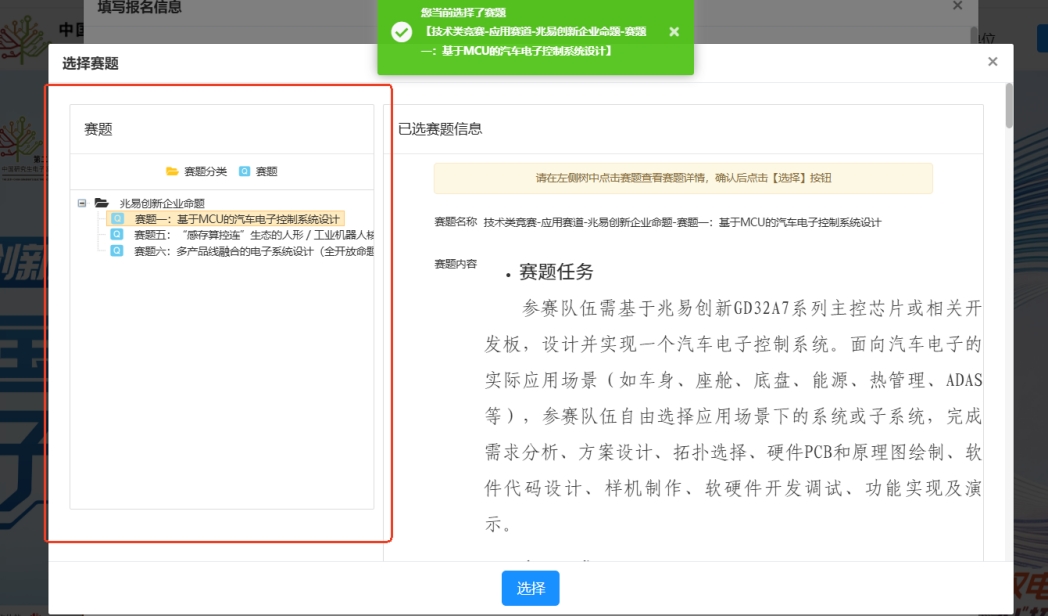This screenshot has width=1048, height=616.
Task: Close the 选择赛题 dialog
Action: (x=992, y=62)
